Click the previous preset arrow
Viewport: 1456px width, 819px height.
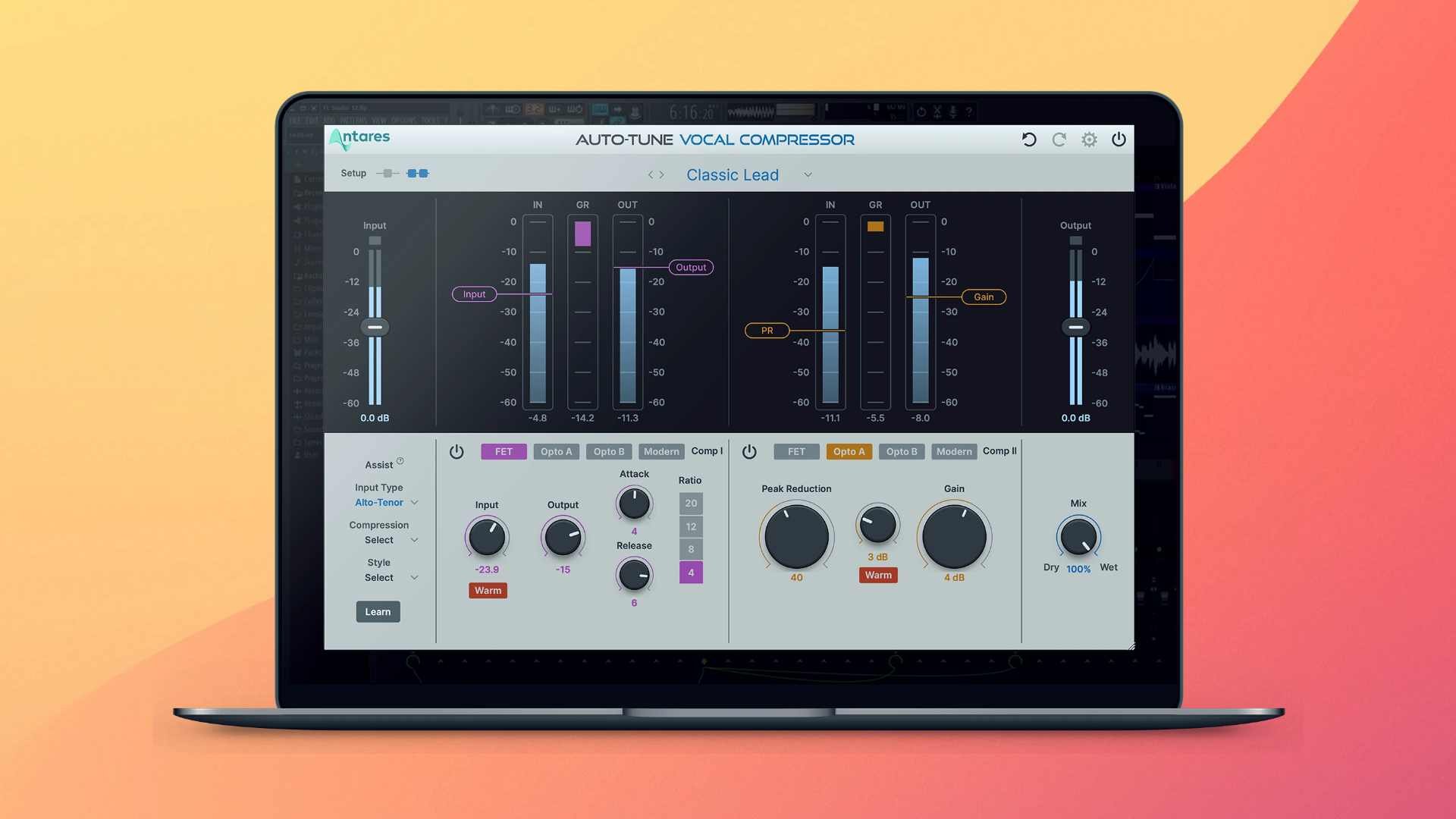pos(652,174)
